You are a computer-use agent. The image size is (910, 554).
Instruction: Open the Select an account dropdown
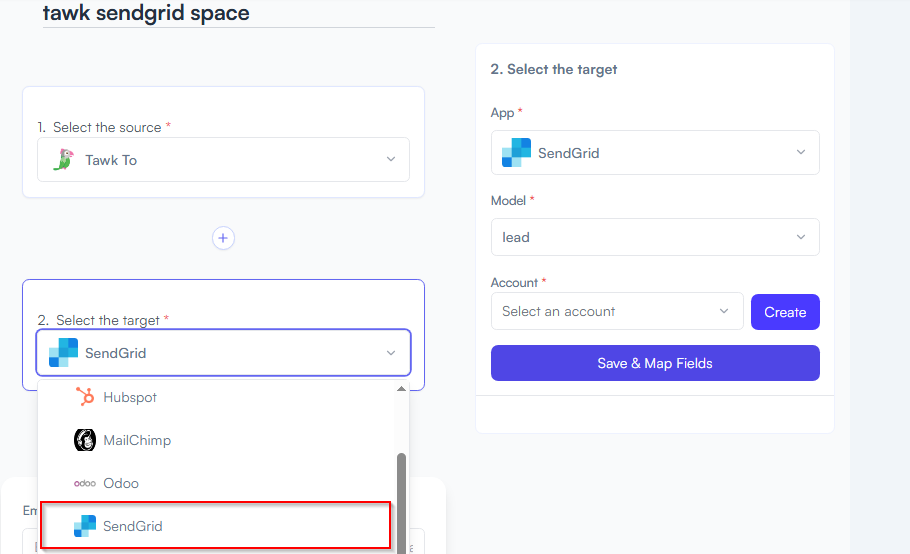point(617,312)
